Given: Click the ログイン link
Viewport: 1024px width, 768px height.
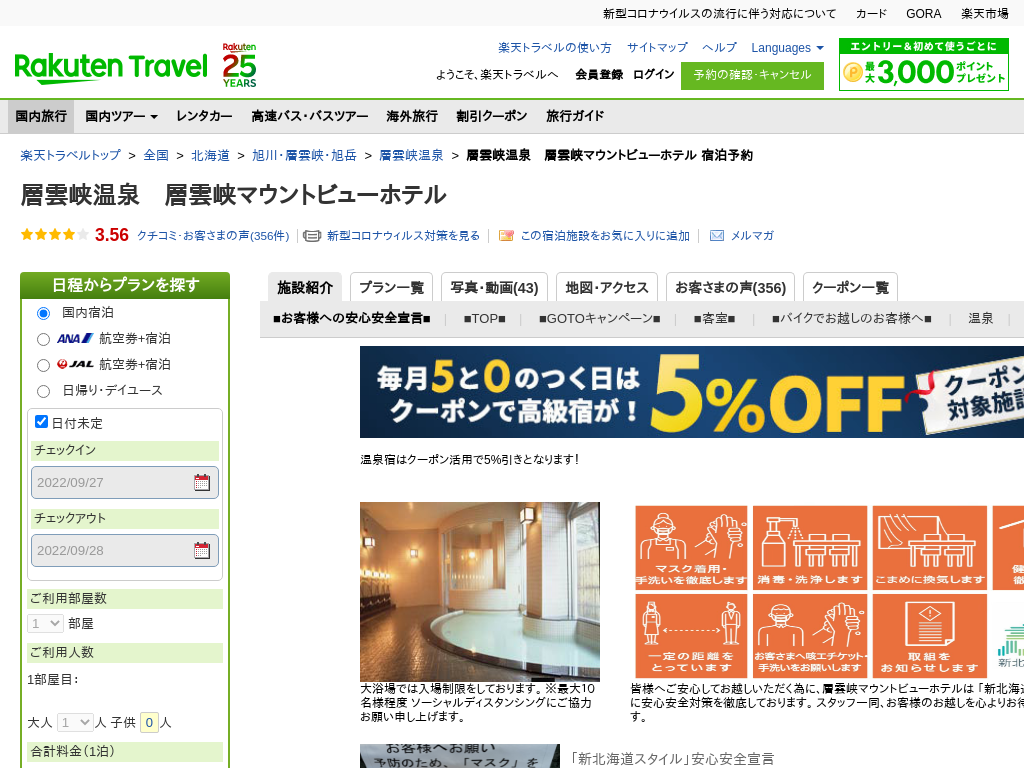Looking at the screenshot, I should point(653,74).
